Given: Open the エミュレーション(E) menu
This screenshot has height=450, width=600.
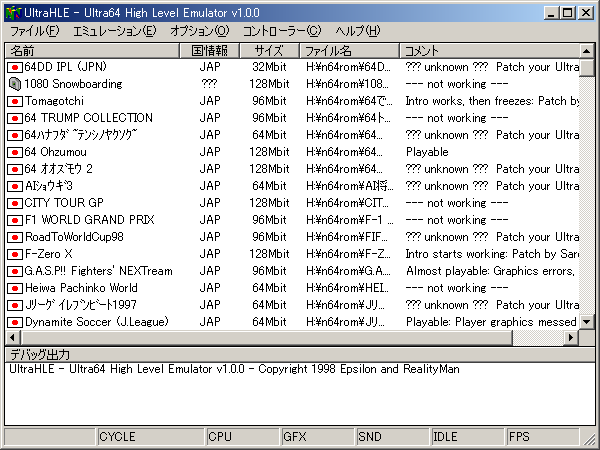Looking at the screenshot, I should (115, 31).
